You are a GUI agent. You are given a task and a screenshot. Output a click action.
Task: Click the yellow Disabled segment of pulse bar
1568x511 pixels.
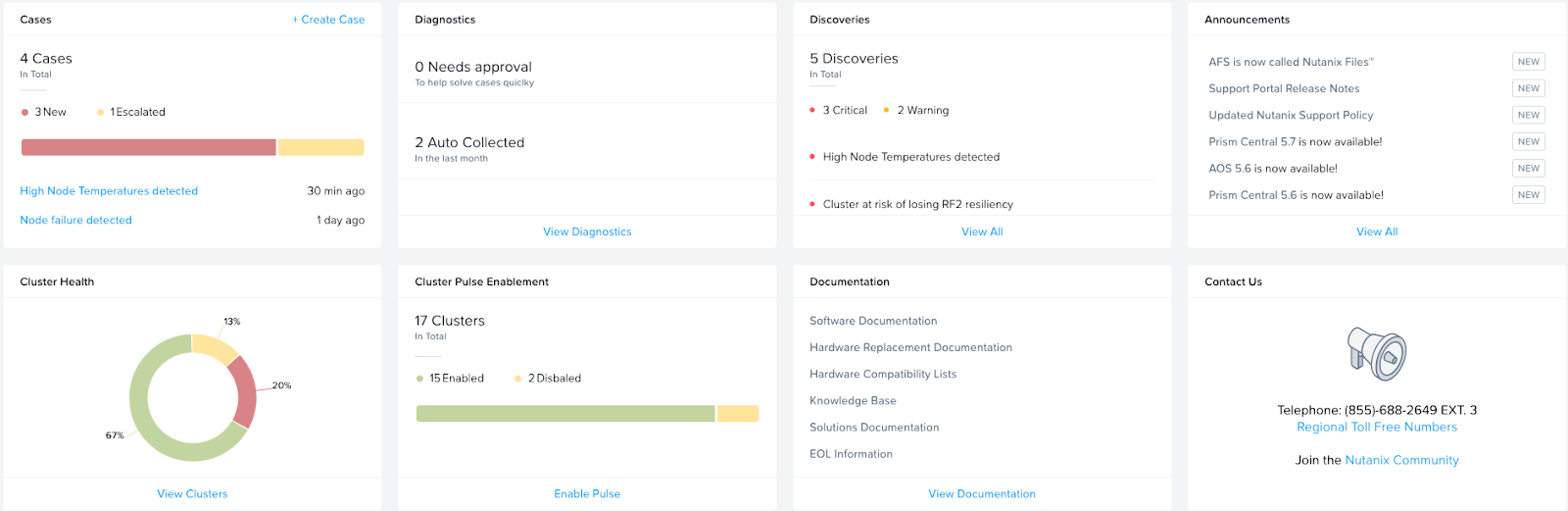(x=738, y=414)
